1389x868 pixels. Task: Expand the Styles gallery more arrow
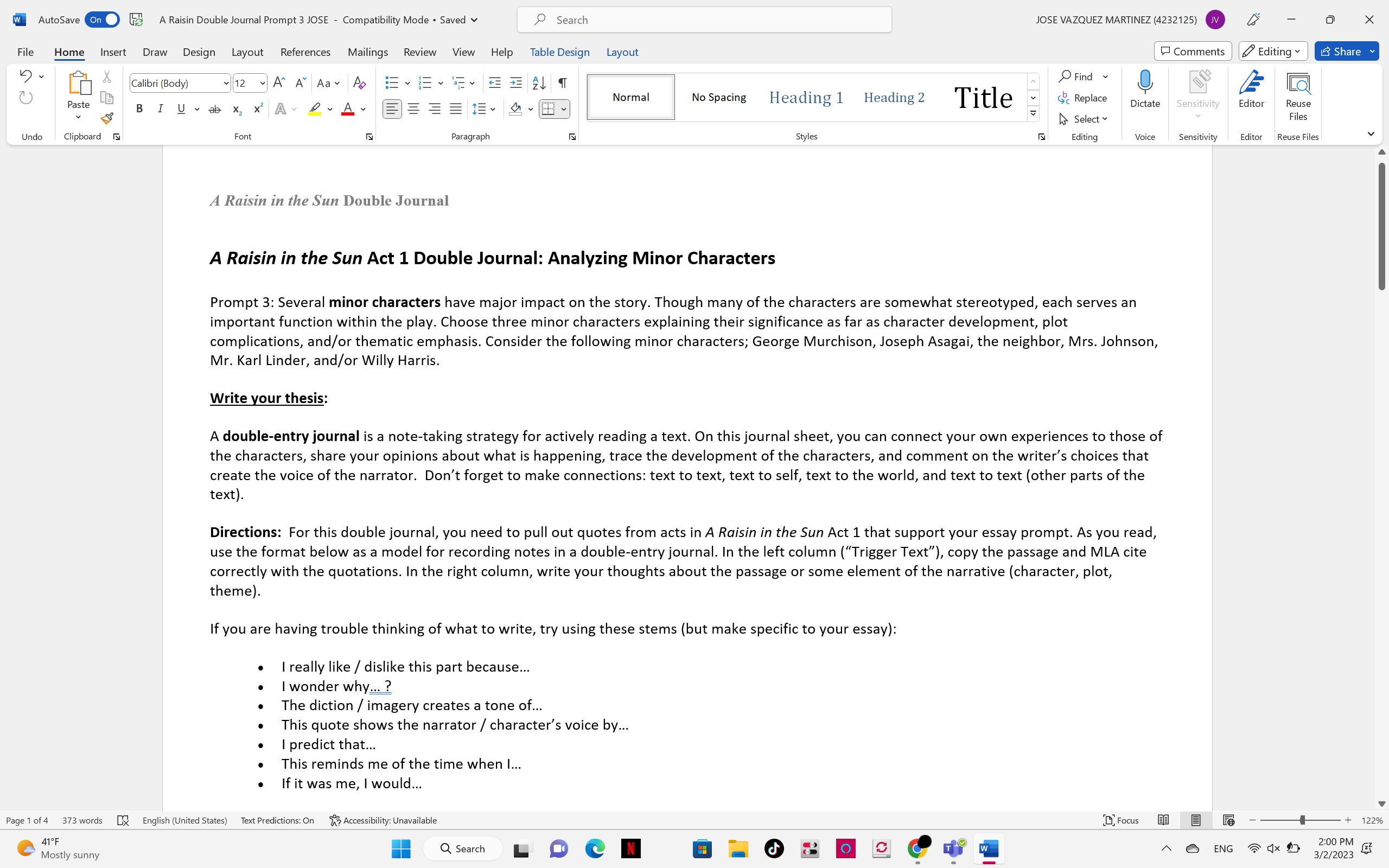click(1033, 114)
